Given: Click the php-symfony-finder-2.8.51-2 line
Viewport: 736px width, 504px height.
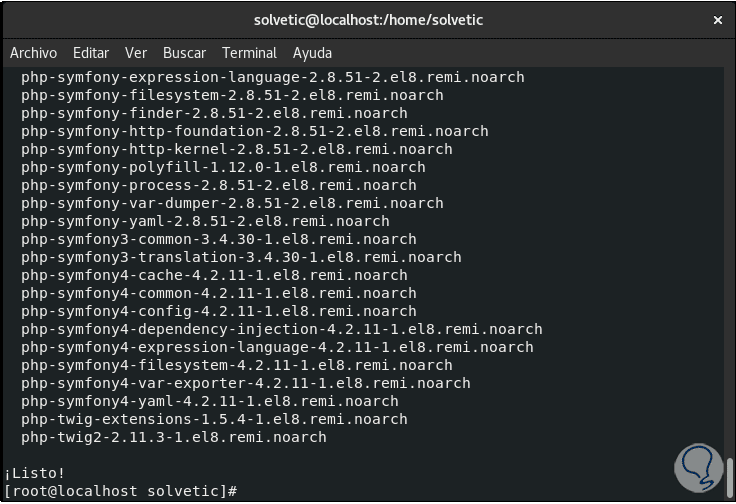Looking at the screenshot, I should (x=214, y=113).
